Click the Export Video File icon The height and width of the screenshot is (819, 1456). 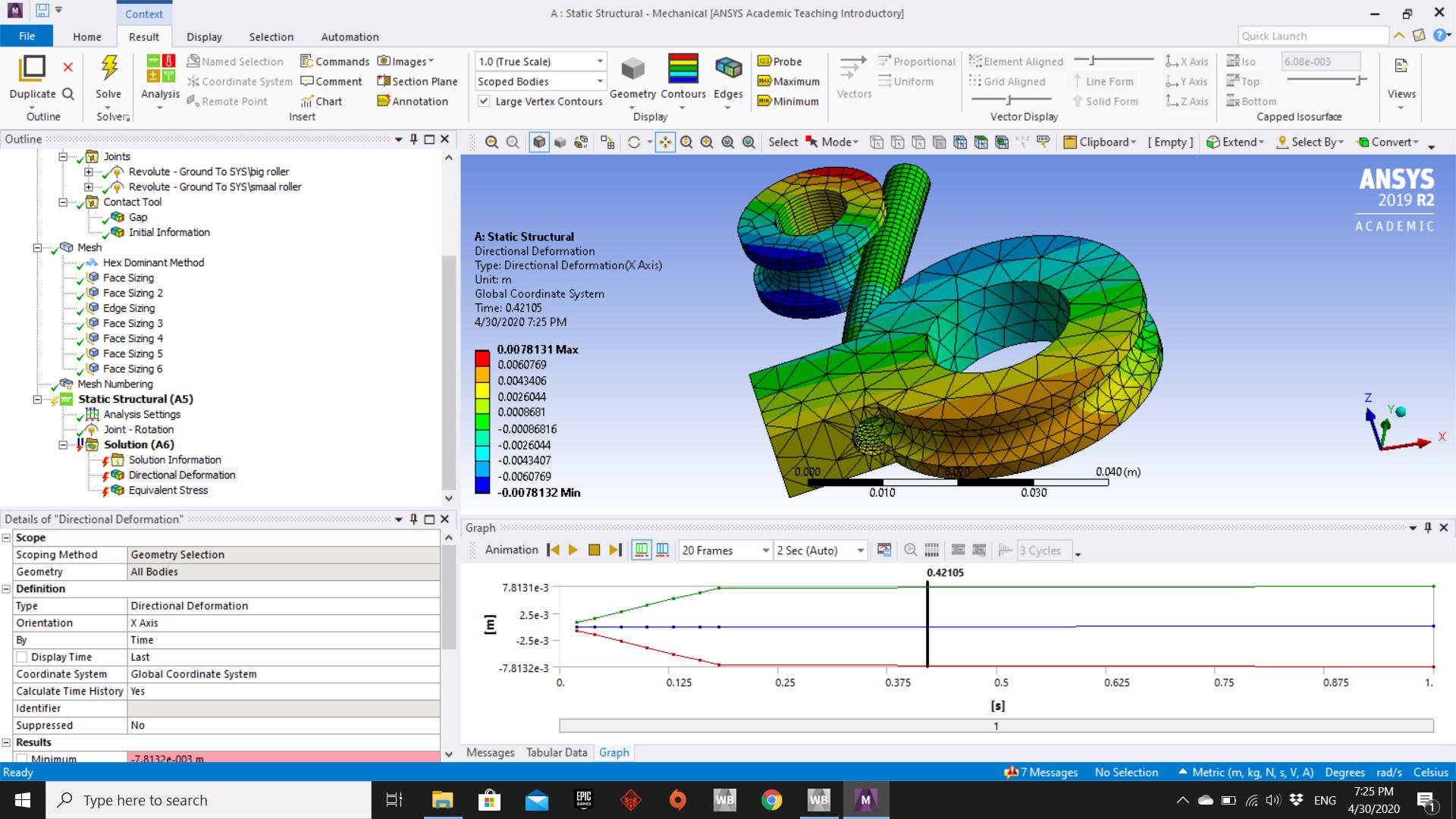click(884, 550)
